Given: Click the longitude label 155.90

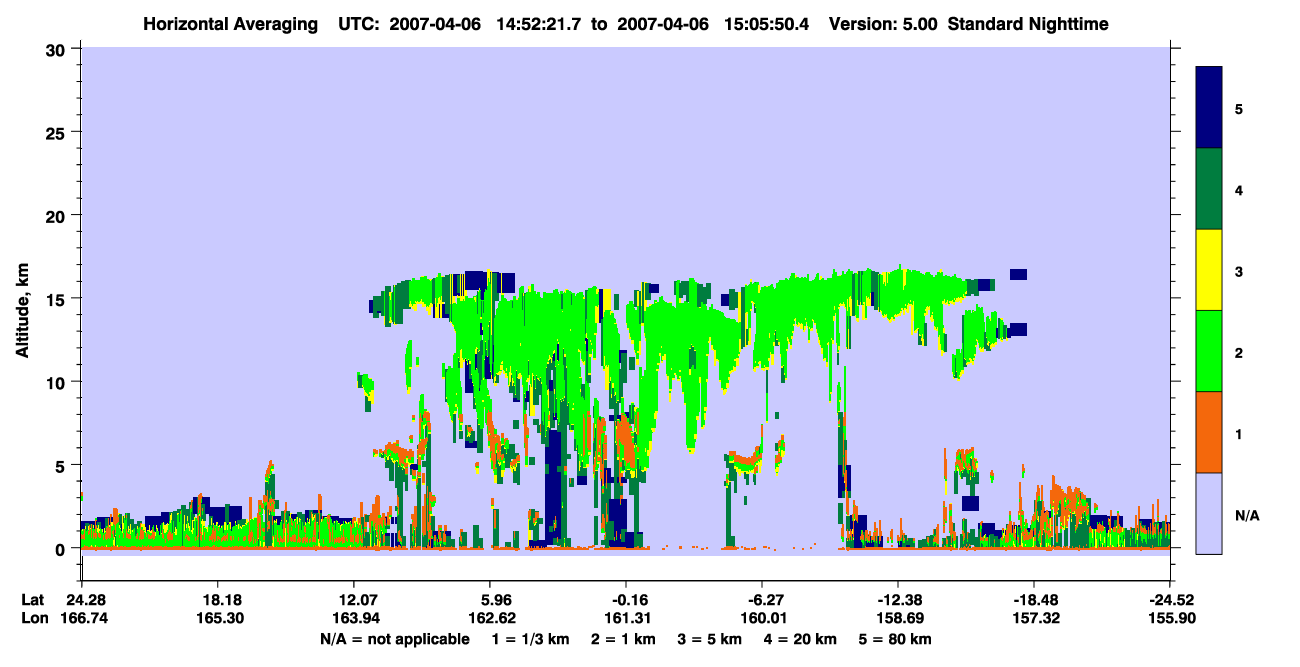Looking at the screenshot, I should [x=1170, y=618].
